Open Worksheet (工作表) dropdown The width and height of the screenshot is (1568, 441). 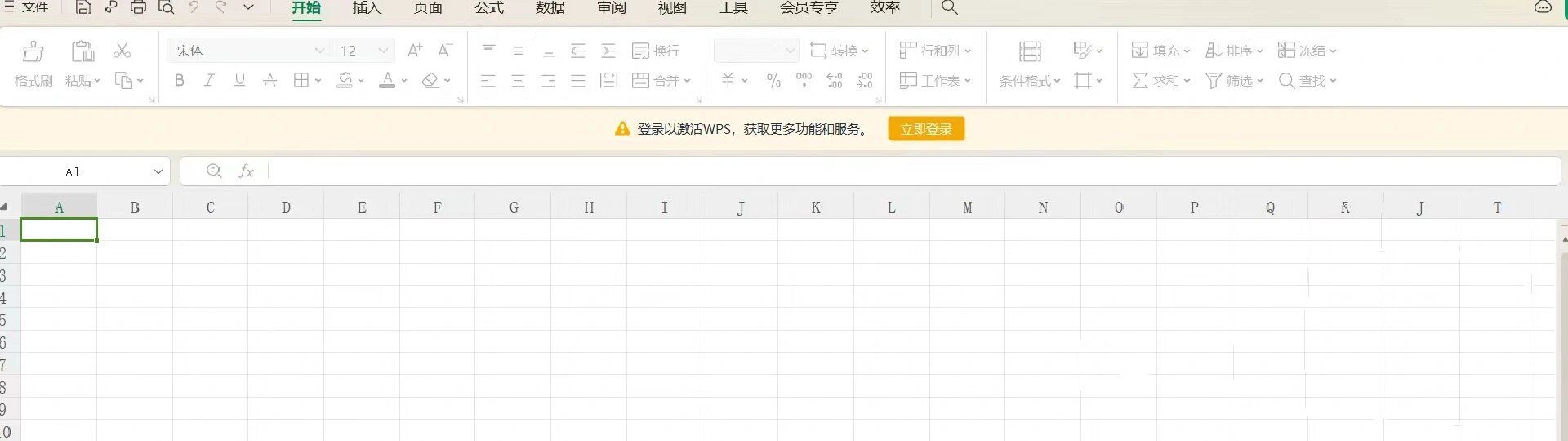tap(935, 81)
